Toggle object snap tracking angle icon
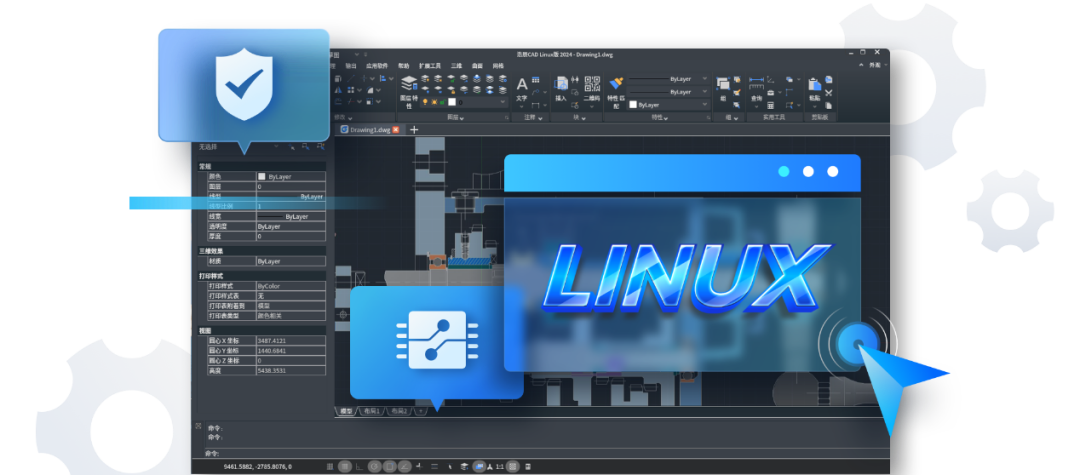The height and width of the screenshot is (475, 1080). tap(404, 466)
